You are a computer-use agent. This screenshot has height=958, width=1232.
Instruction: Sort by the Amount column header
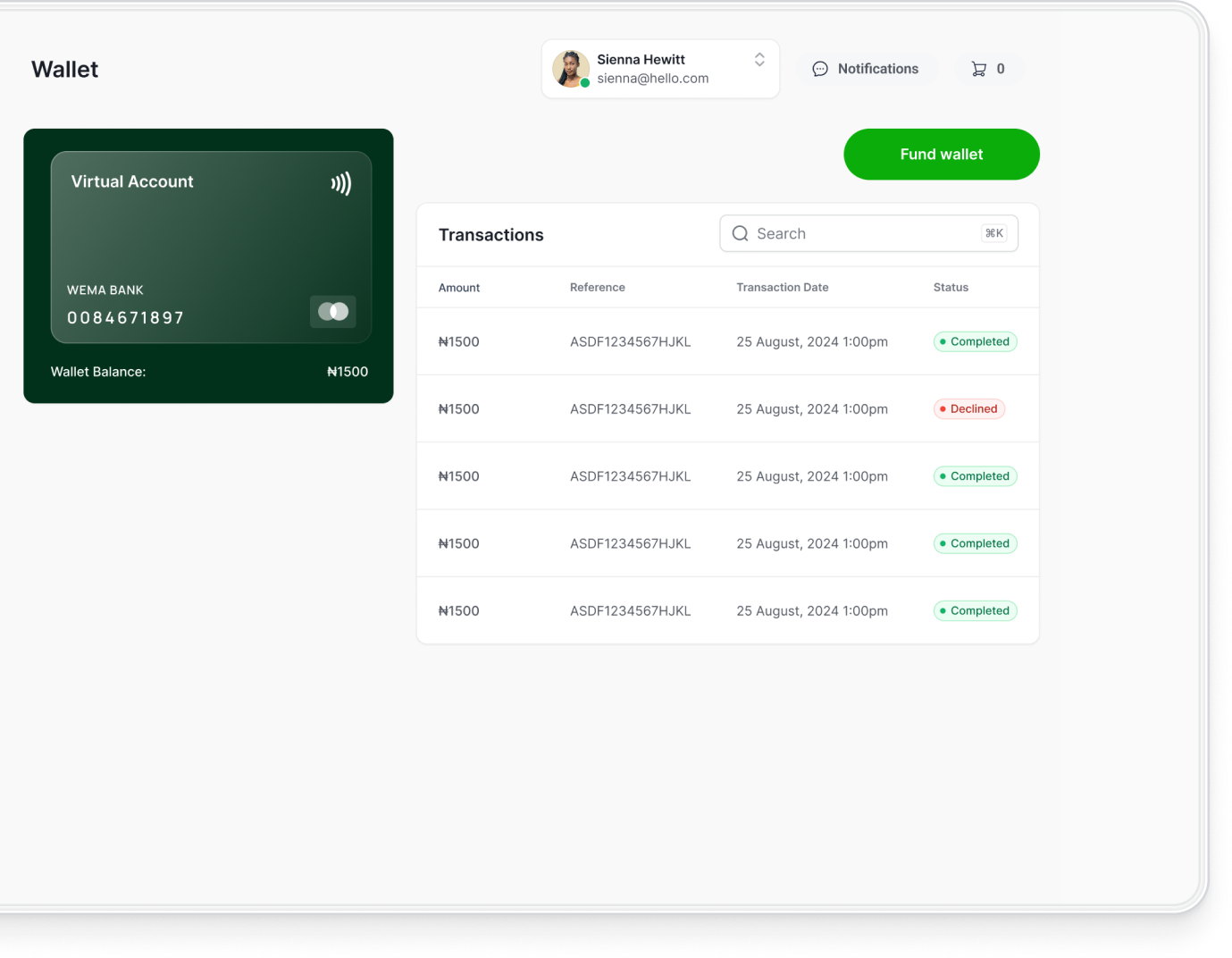click(459, 288)
